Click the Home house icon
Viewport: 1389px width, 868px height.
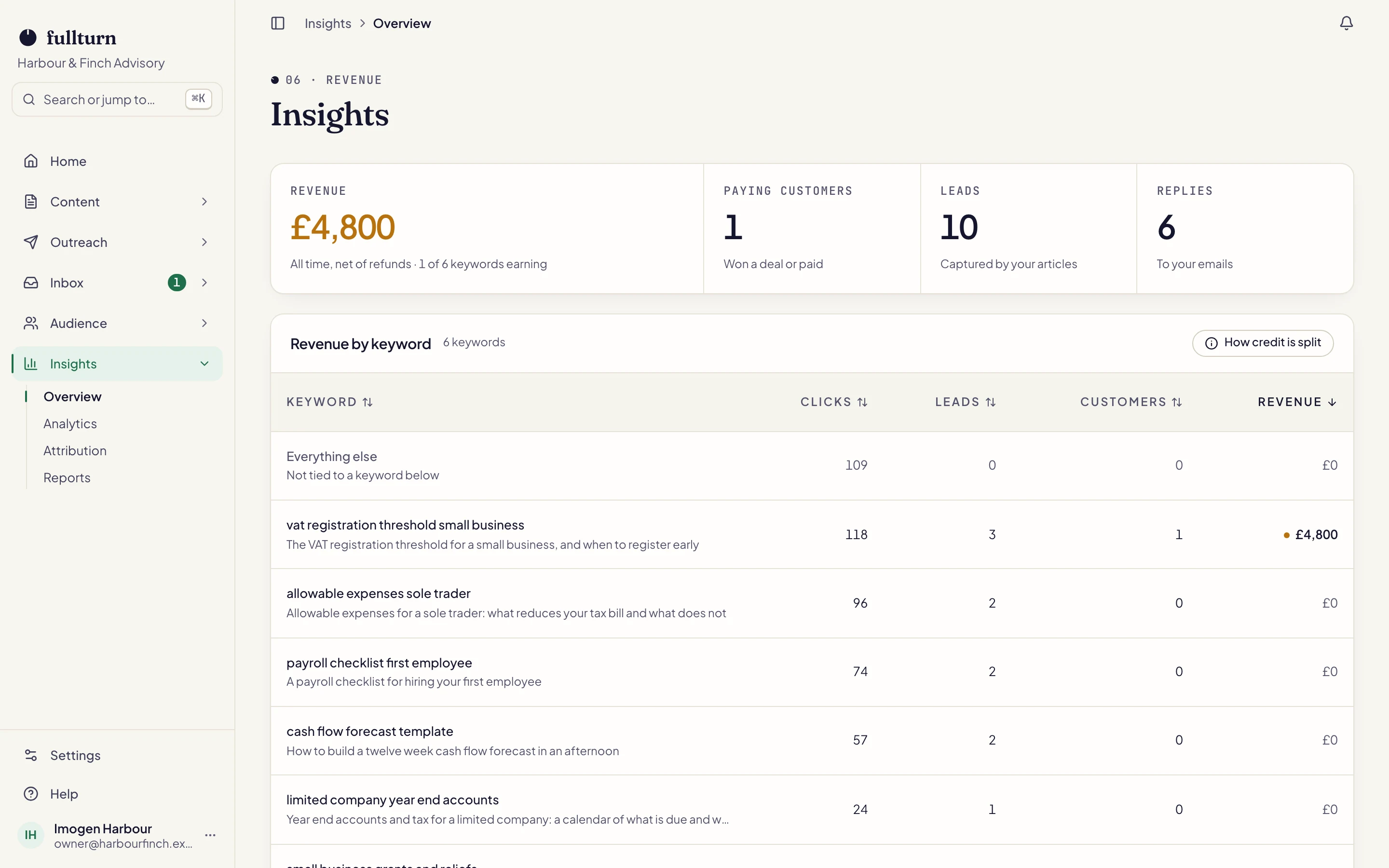pos(31,162)
